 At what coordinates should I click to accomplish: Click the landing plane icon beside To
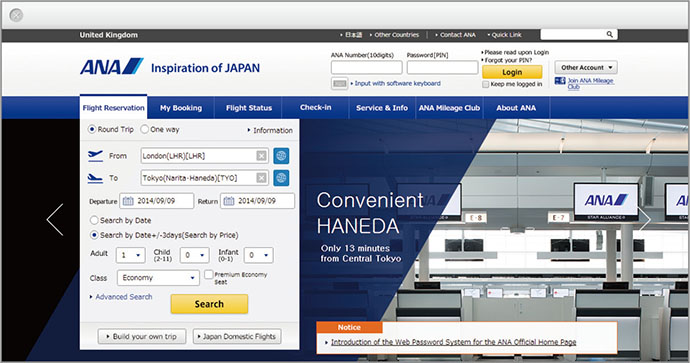95,178
